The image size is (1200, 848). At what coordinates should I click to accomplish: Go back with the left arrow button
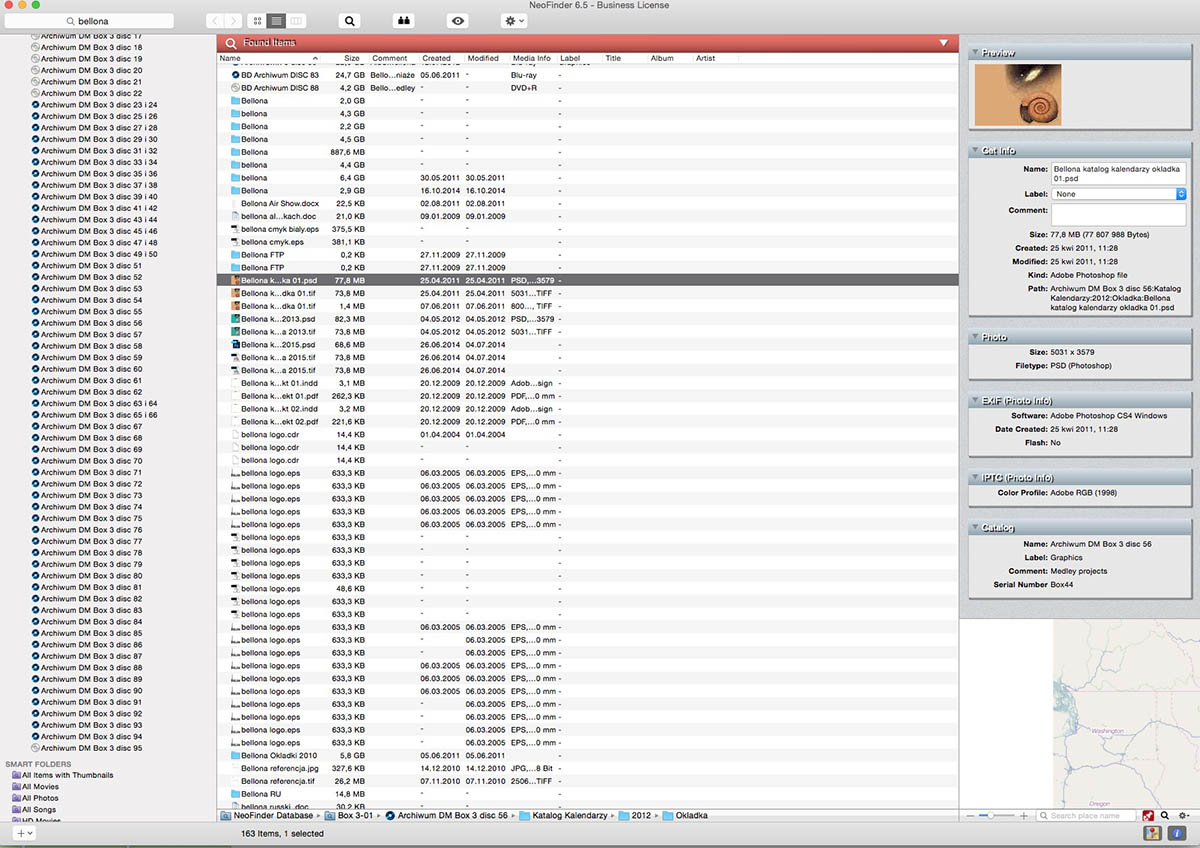pyautogui.click(x=215, y=20)
